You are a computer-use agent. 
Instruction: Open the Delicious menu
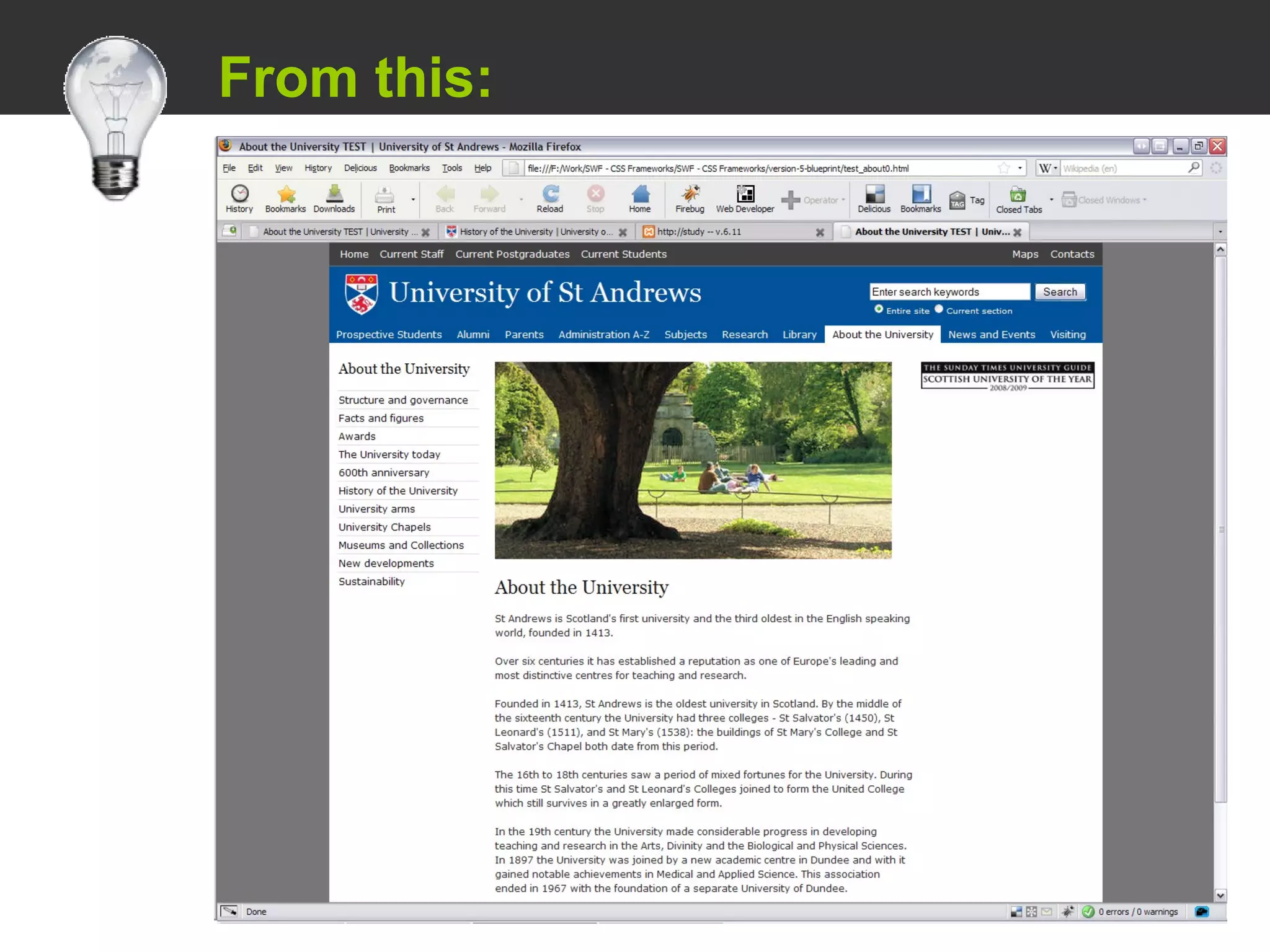click(360, 168)
